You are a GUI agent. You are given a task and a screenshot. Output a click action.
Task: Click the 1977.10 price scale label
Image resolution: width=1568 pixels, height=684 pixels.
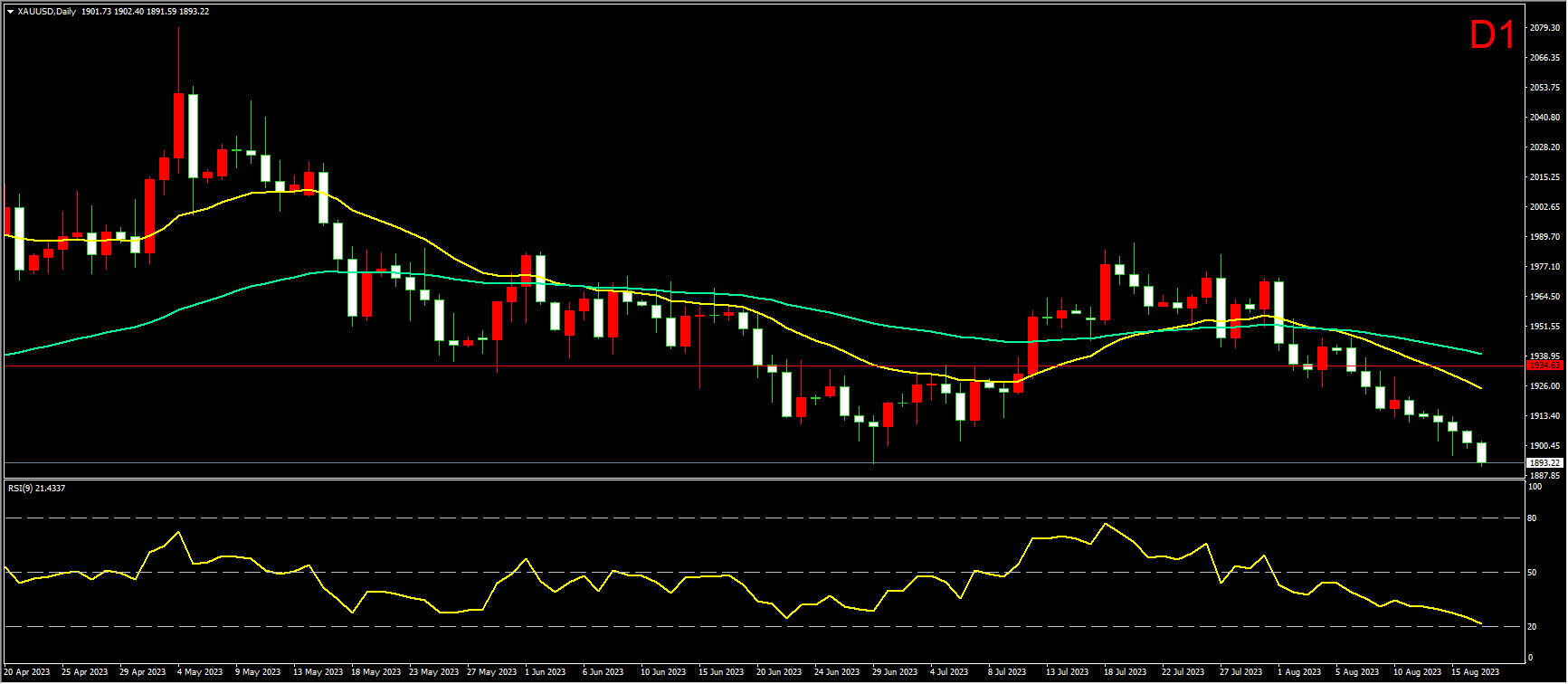[1544, 267]
